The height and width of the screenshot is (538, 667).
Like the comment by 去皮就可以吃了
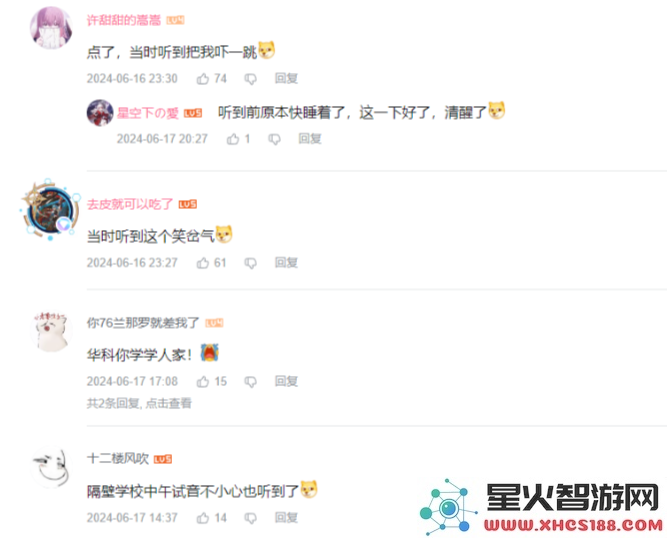pyautogui.click(x=203, y=263)
